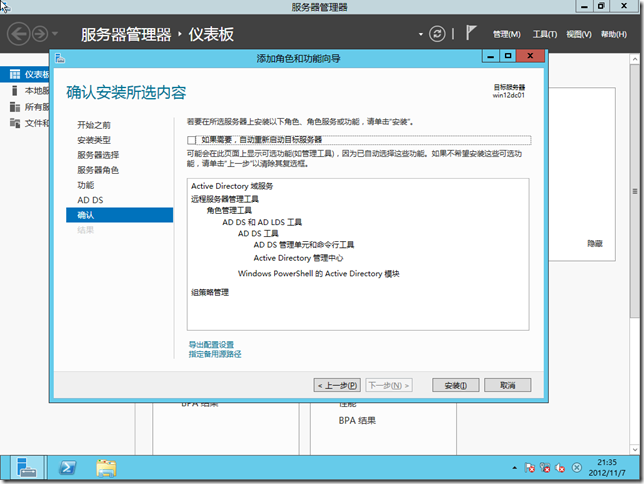Screen dimensions: 644x484
Task: Click '远程服务器管理工具' list entry
Action: tap(225, 199)
